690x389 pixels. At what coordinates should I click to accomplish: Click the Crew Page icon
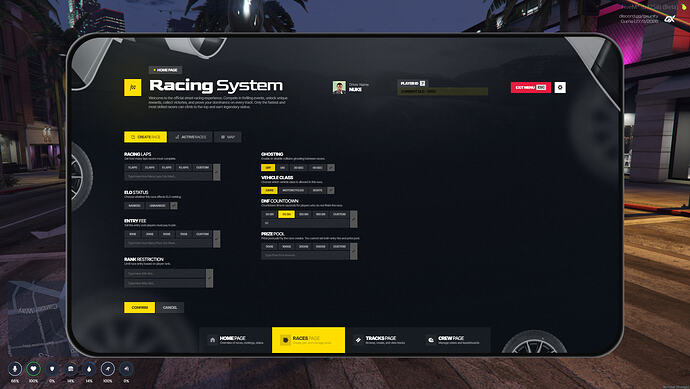(x=431, y=340)
